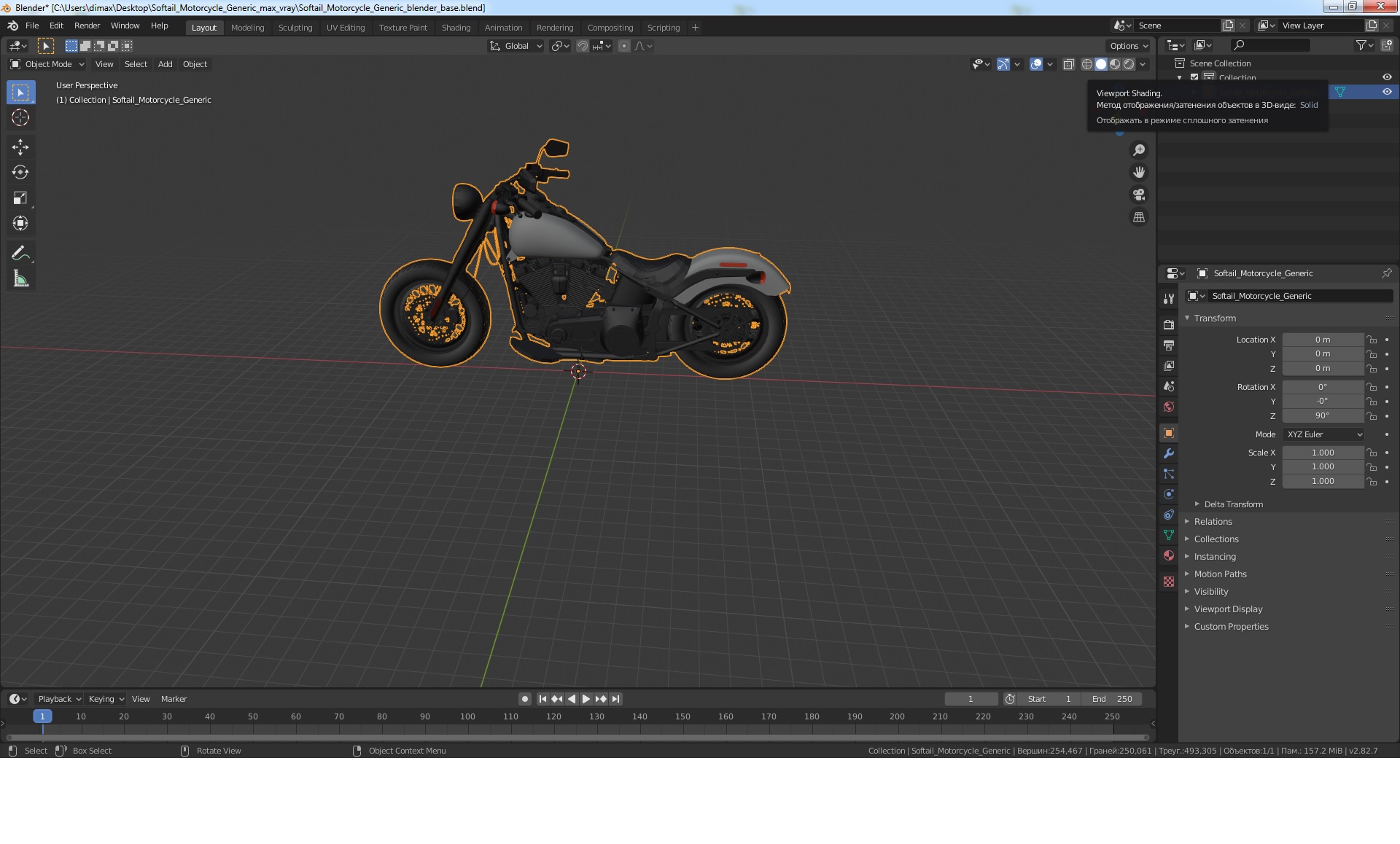Select the Cursor tool in the left toolbar
Image resolution: width=1400 pixels, height=844 pixels.
(20, 117)
